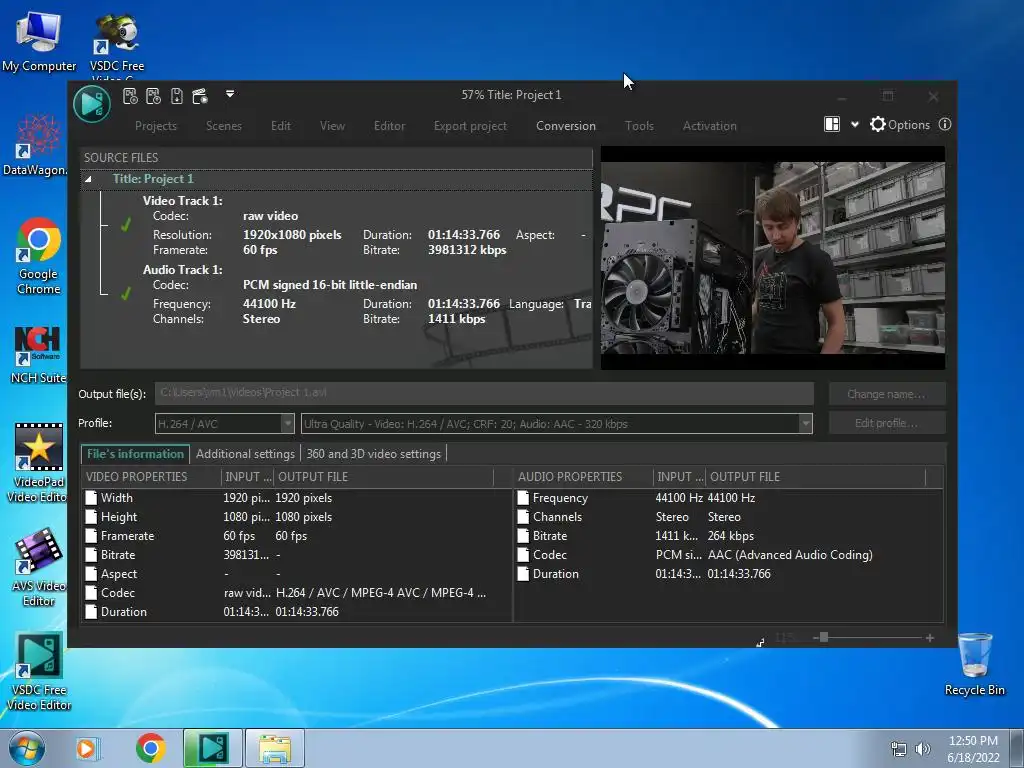Open Windows Media Player from taskbar
The height and width of the screenshot is (768, 1024).
coord(87,748)
